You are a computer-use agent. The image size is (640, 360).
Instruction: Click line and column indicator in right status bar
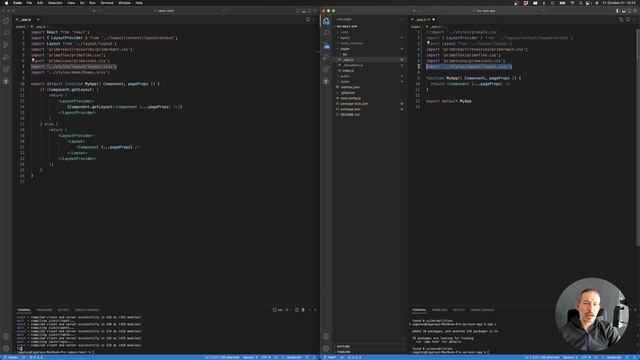tap(542, 358)
